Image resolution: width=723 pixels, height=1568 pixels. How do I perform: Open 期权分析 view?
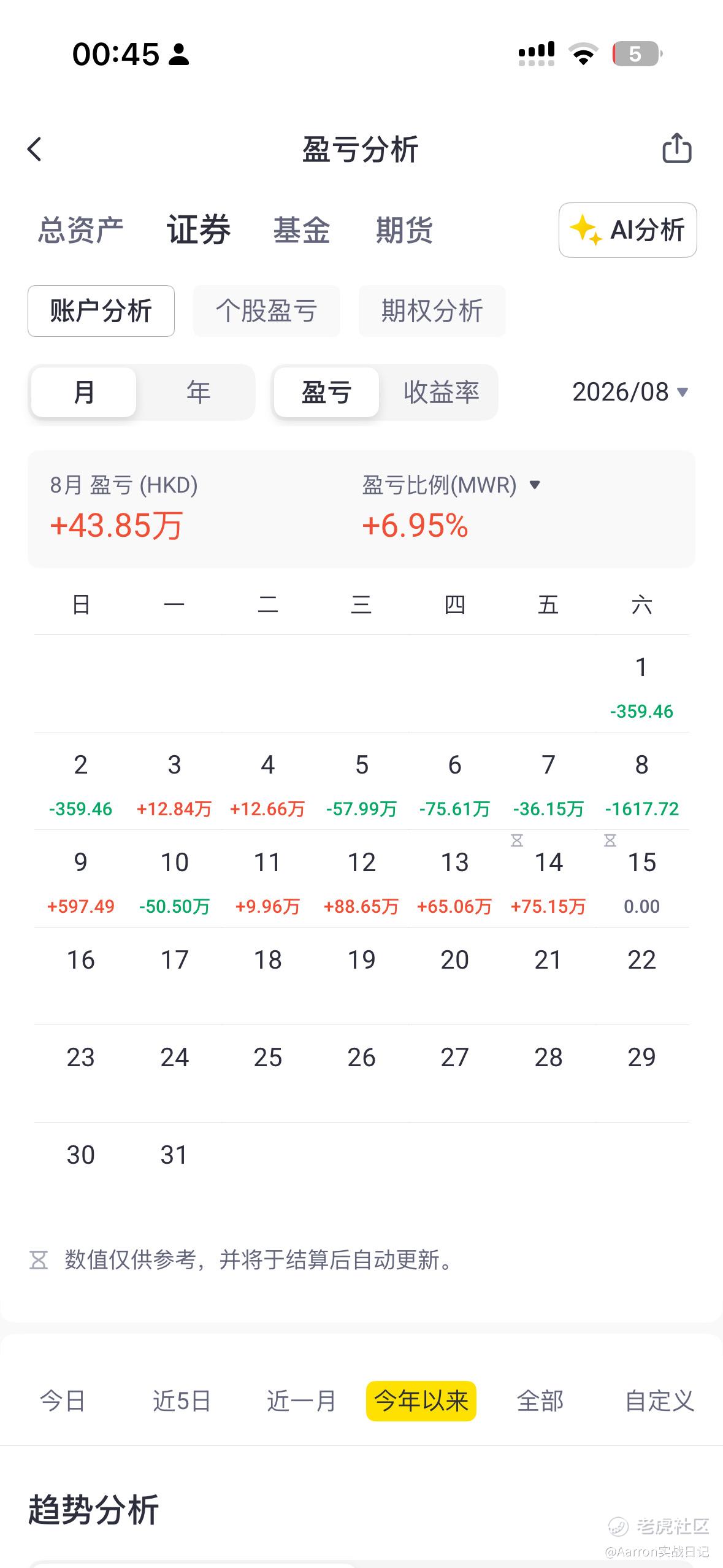[x=432, y=311]
